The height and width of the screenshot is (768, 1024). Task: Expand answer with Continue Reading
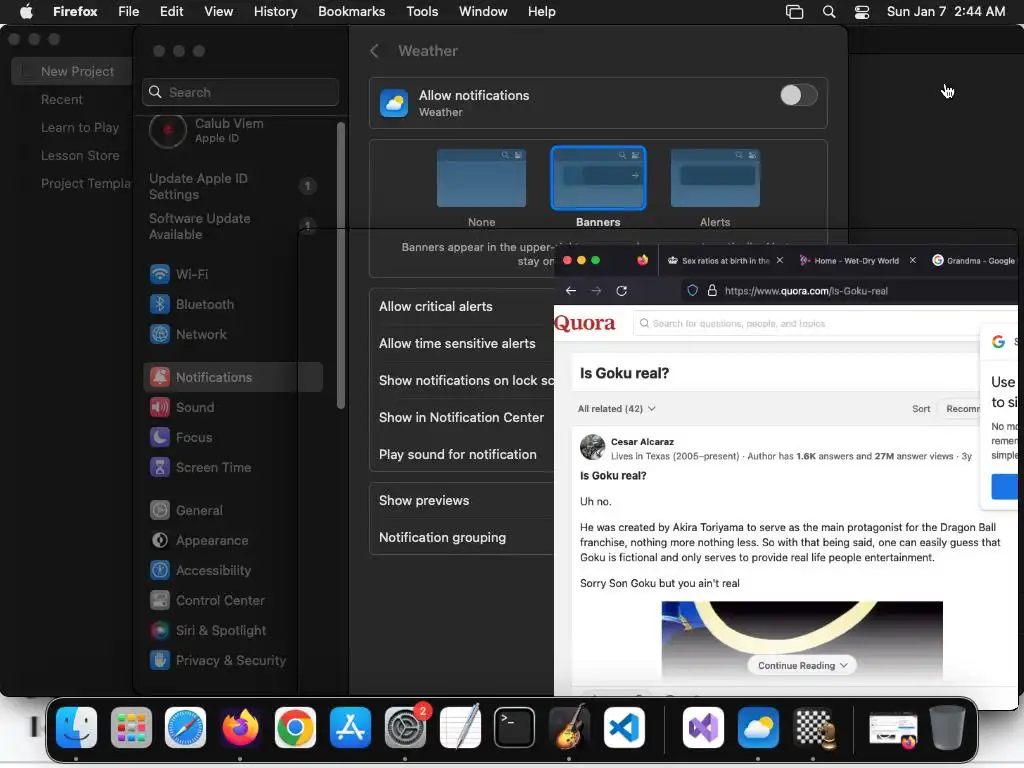click(802, 665)
